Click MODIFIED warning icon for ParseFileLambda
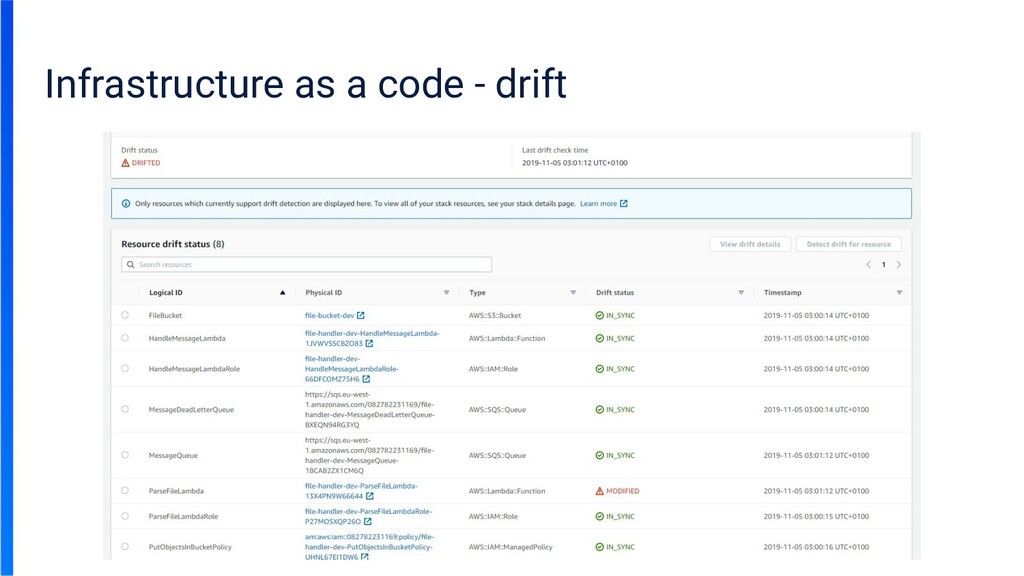Screen dimensions: 1024x576 coord(600,490)
